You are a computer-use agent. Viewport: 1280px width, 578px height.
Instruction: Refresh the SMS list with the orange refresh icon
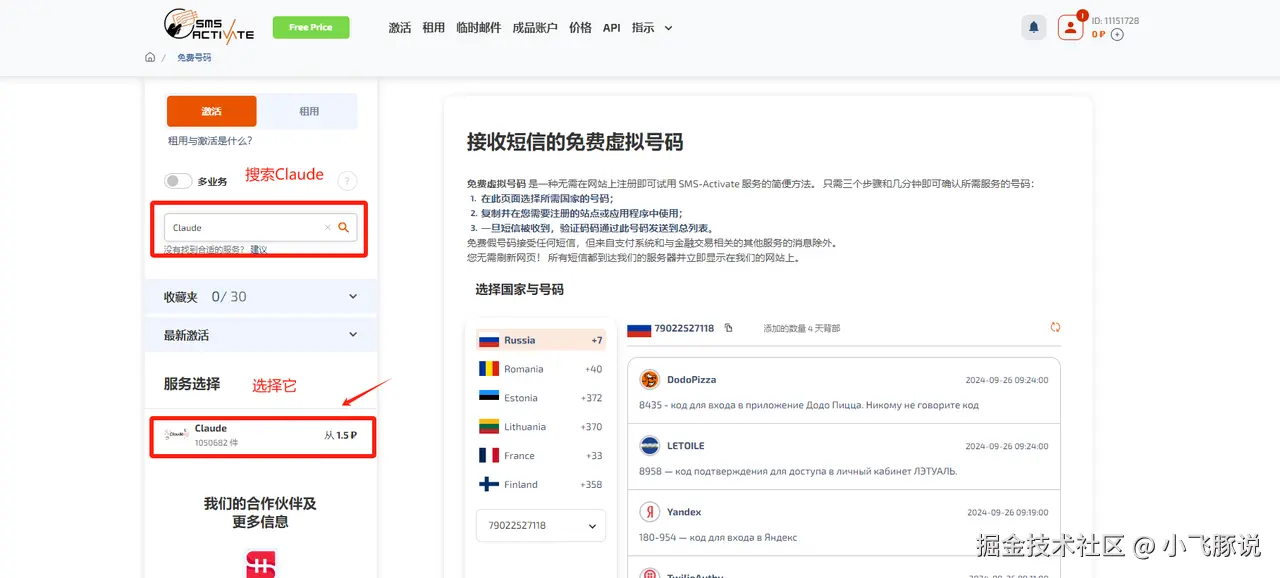[x=1055, y=327]
